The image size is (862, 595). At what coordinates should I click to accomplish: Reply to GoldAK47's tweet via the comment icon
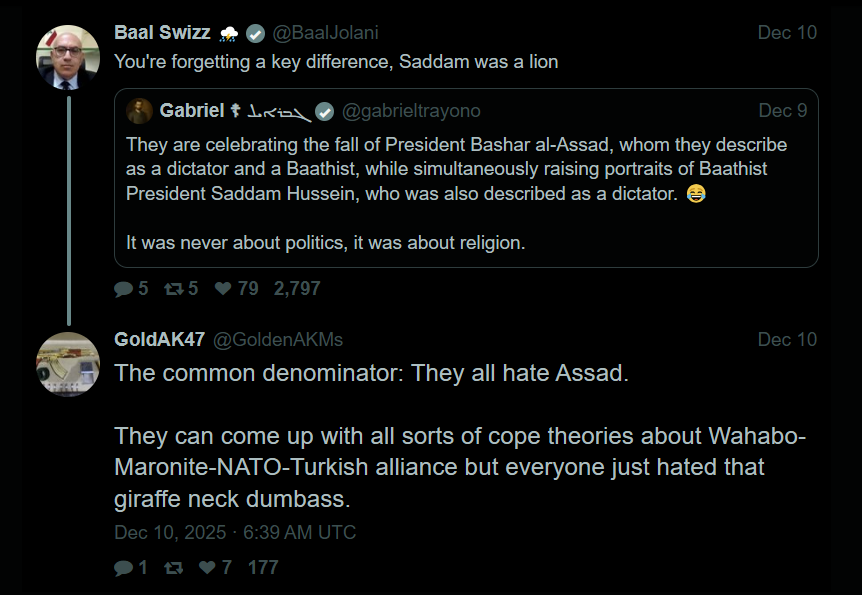[x=124, y=568]
